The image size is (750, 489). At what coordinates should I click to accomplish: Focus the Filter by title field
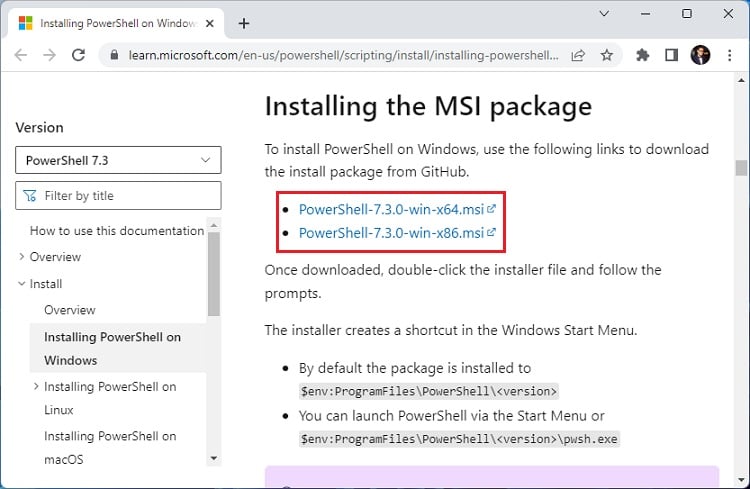(118, 196)
